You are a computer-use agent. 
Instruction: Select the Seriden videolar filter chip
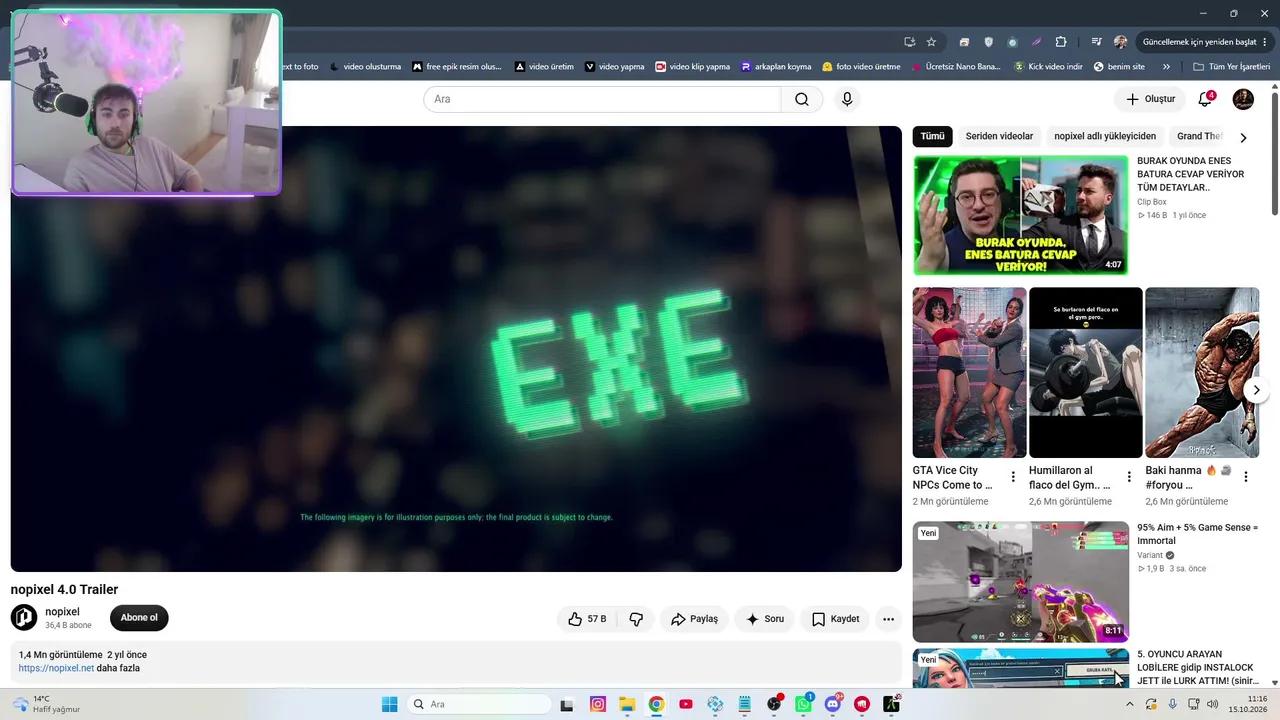tap(999, 136)
